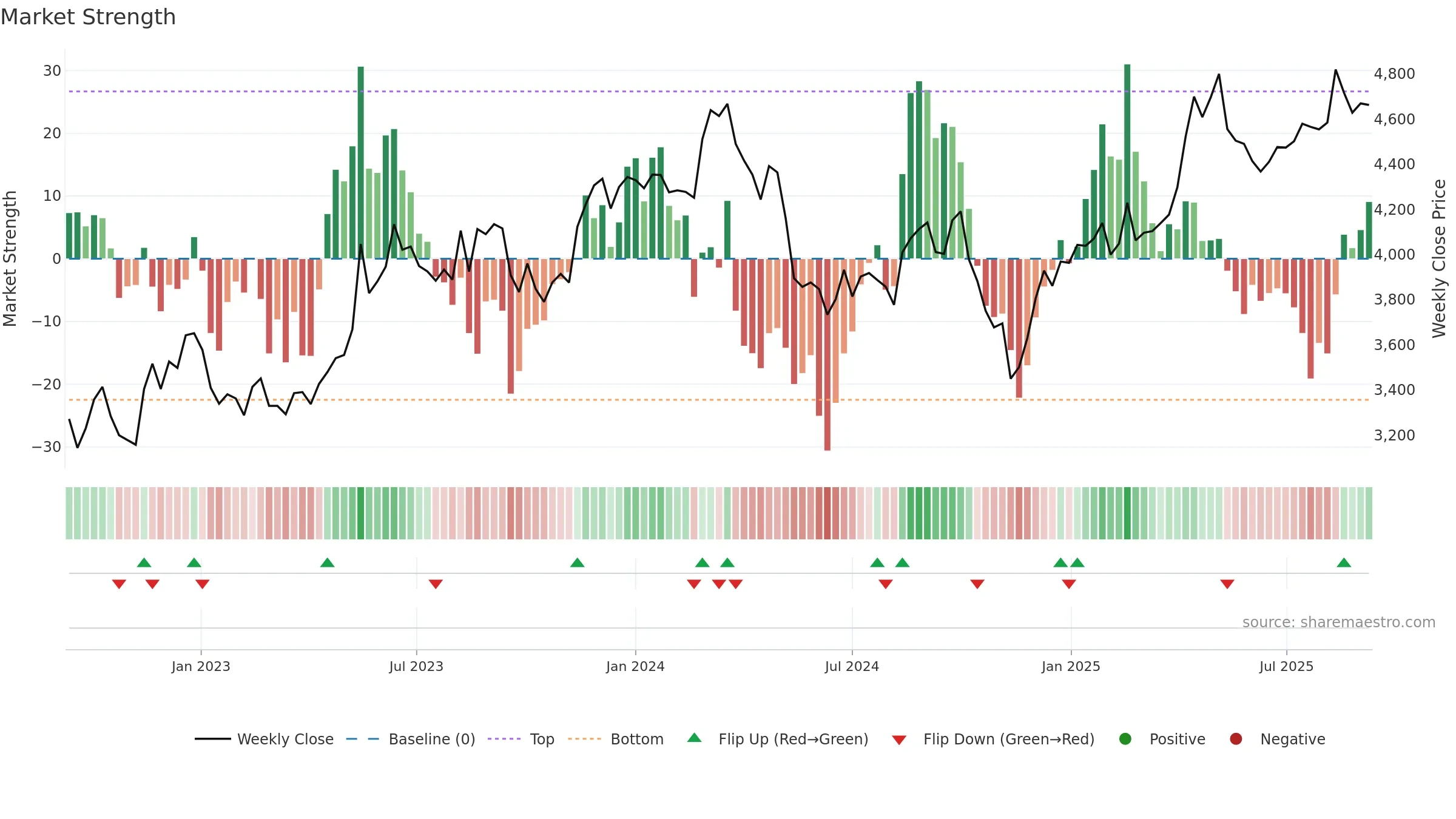The height and width of the screenshot is (819, 1456).
Task: Click the '3,200' price axis label
Action: pyautogui.click(x=1394, y=435)
